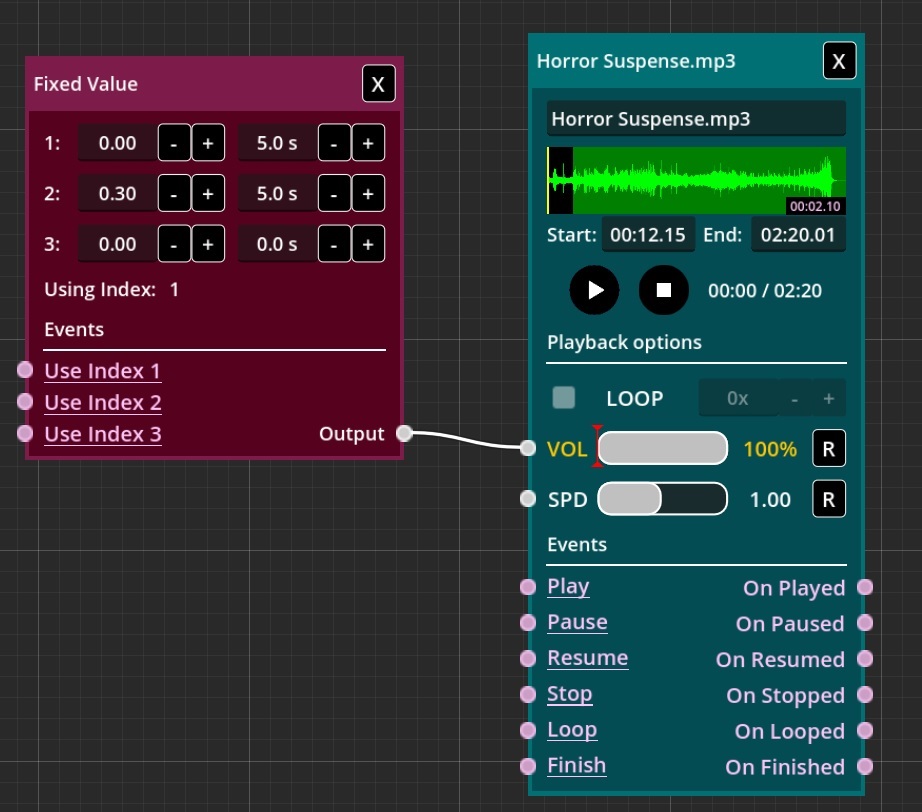The image size is (922, 812).
Task: Decrease row 1 duration with minus button
Action: coord(334,143)
